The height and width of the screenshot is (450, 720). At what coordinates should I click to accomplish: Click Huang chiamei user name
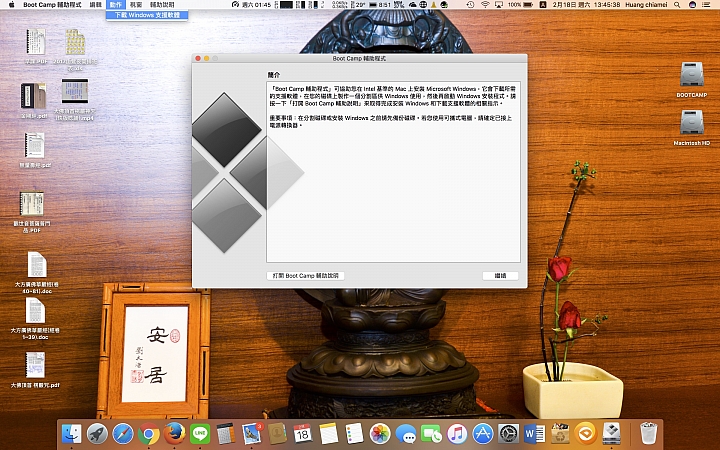[646, 5]
